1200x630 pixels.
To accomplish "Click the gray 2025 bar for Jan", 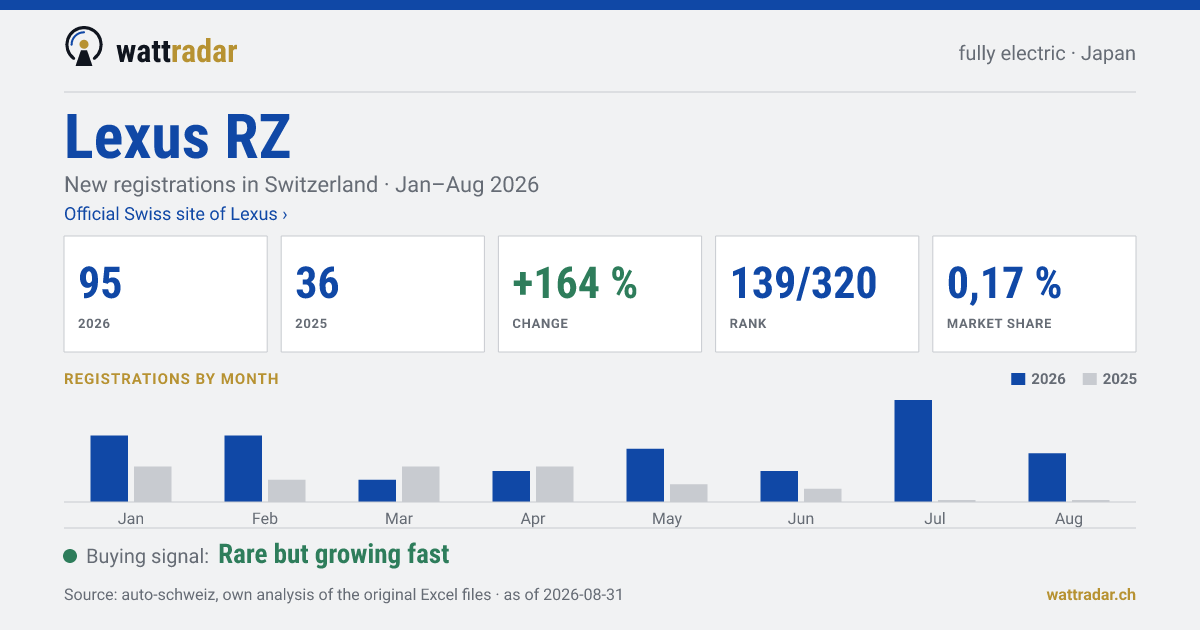I will pos(153,484).
